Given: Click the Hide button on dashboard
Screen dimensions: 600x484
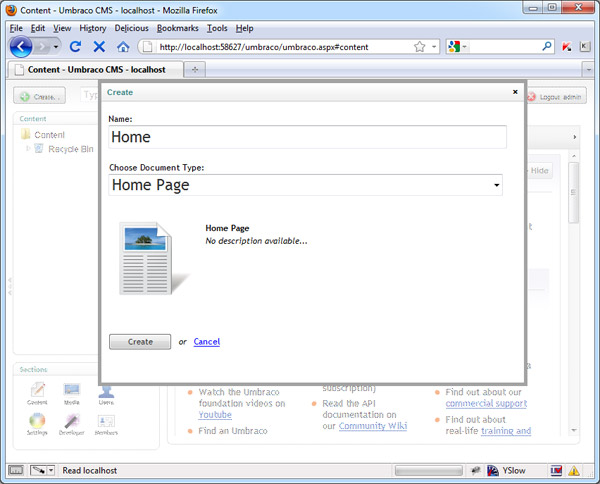Looking at the screenshot, I should coord(539,171).
